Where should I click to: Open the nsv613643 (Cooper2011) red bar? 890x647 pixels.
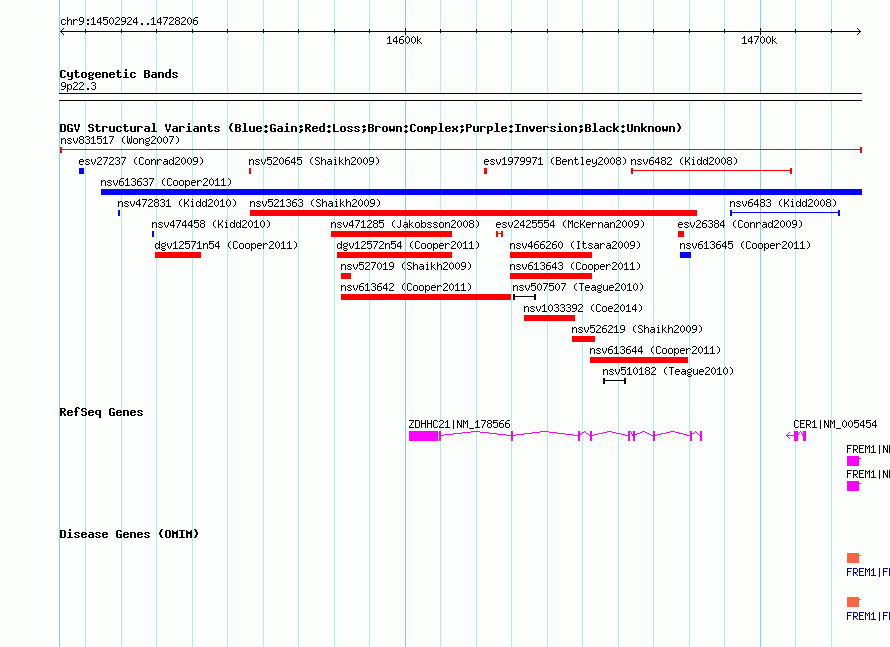(x=551, y=276)
